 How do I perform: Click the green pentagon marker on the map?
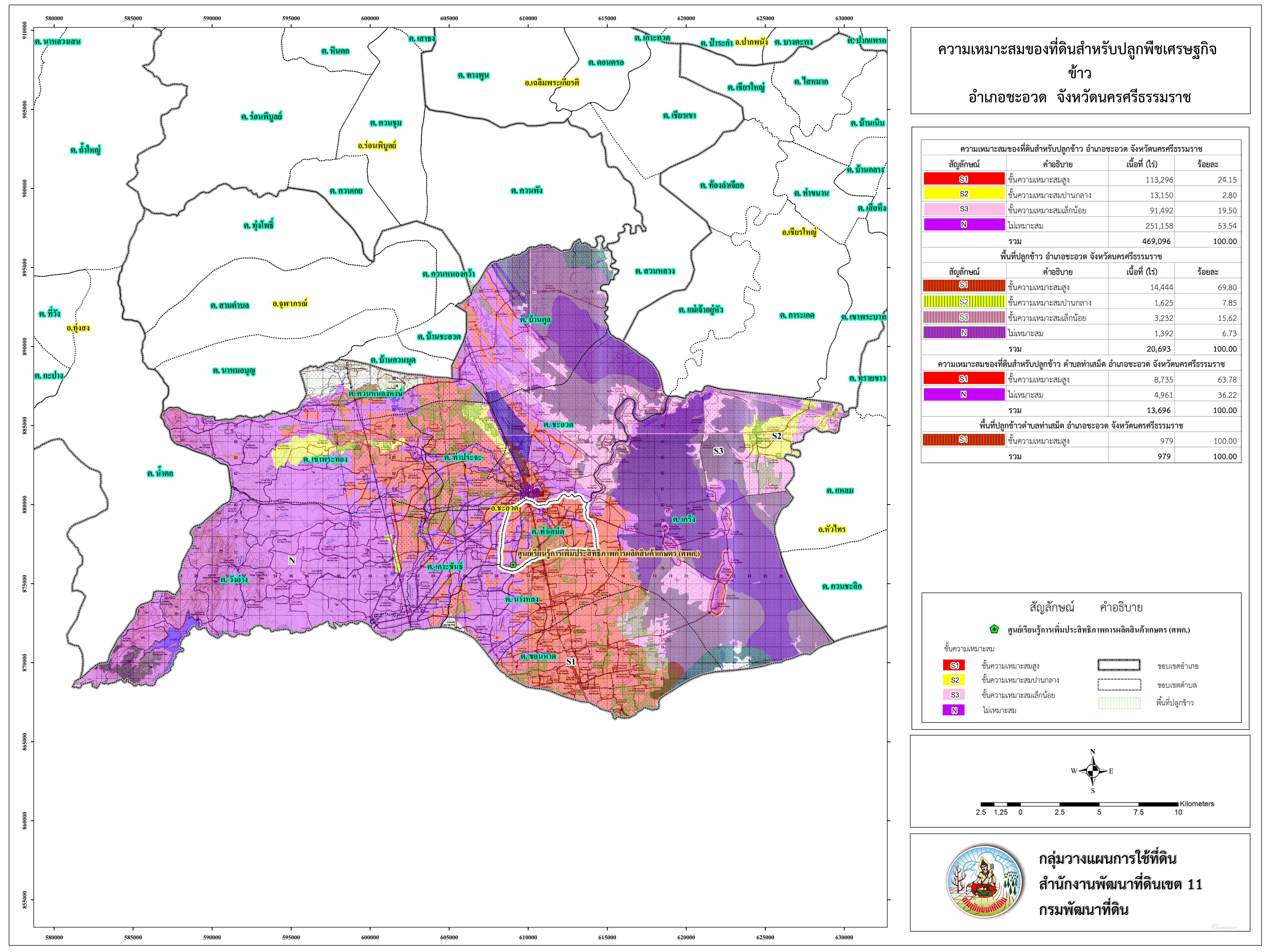coord(513,565)
